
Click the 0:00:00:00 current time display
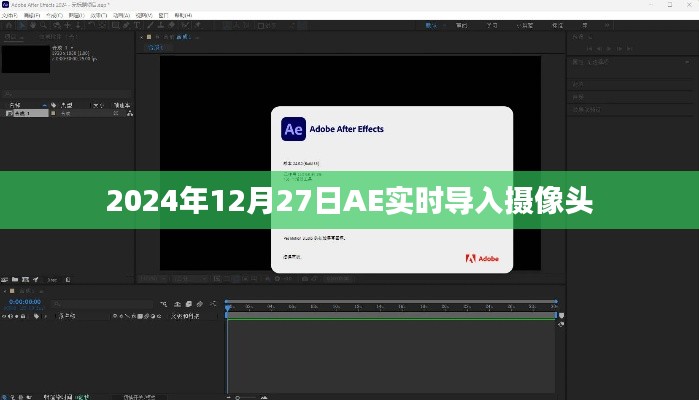tap(24, 301)
